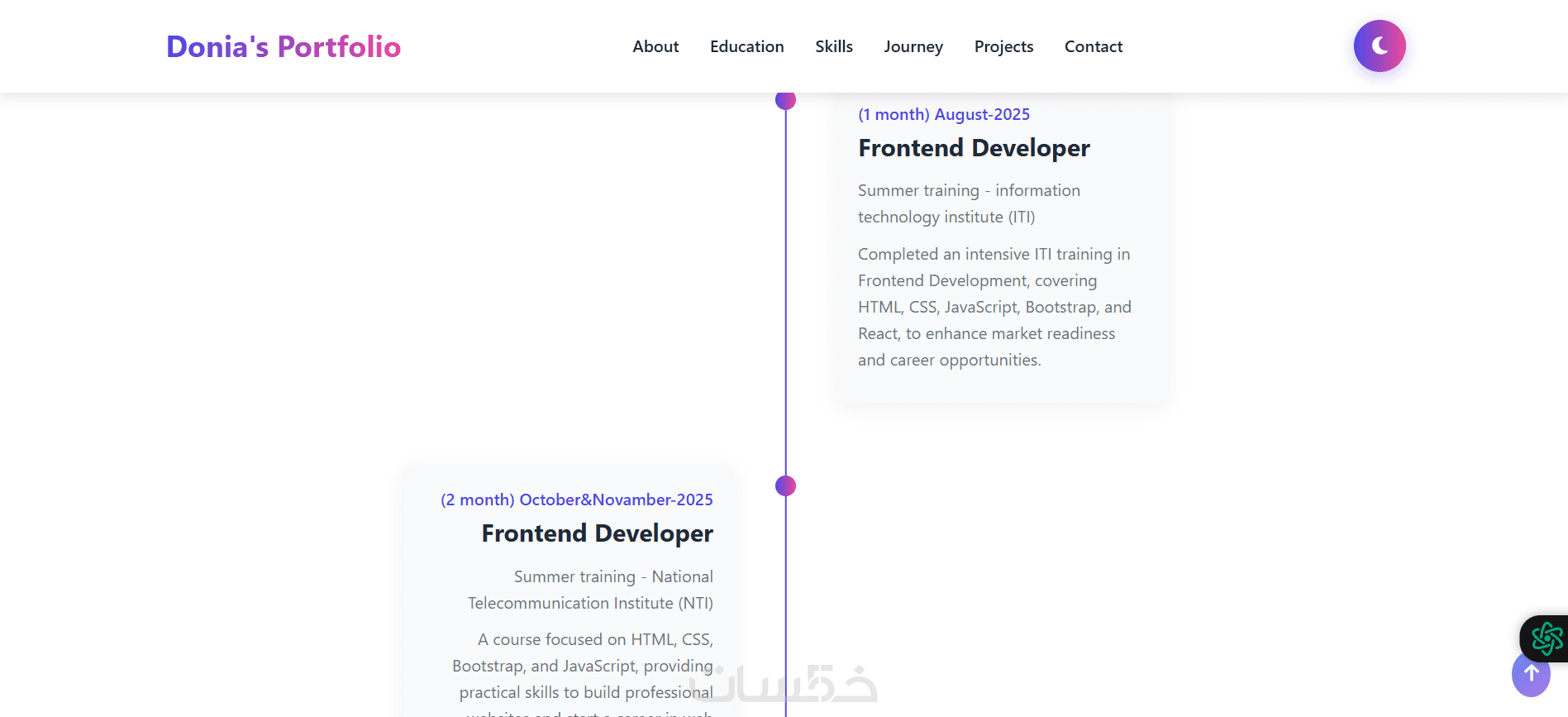
Task: Click the scroll-to-top arrow button
Action: pyautogui.click(x=1530, y=676)
